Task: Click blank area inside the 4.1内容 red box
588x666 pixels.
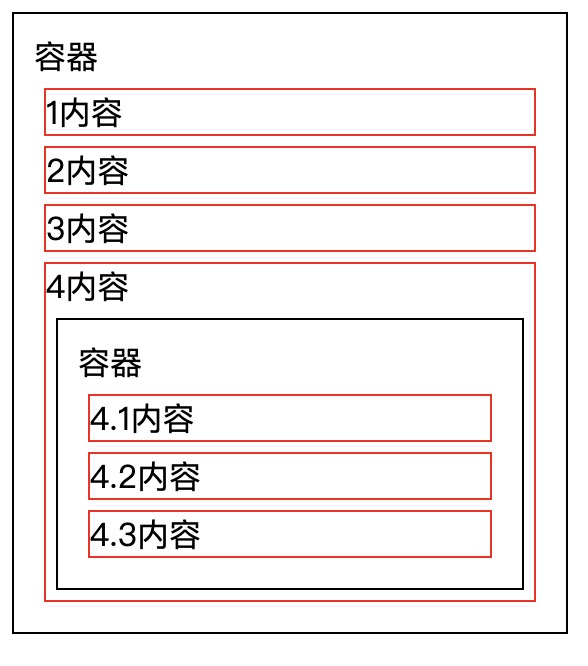Action: click(342, 419)
